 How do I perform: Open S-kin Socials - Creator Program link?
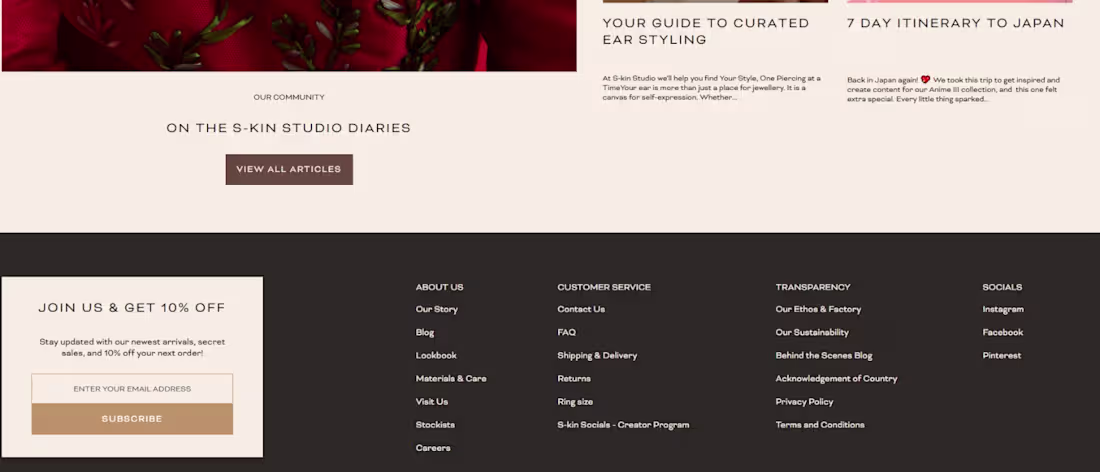click(x=623, y=425)
